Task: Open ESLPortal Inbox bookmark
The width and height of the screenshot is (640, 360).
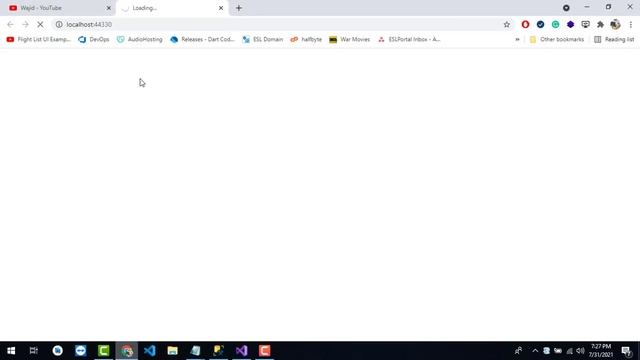Action: pos(409,40)
